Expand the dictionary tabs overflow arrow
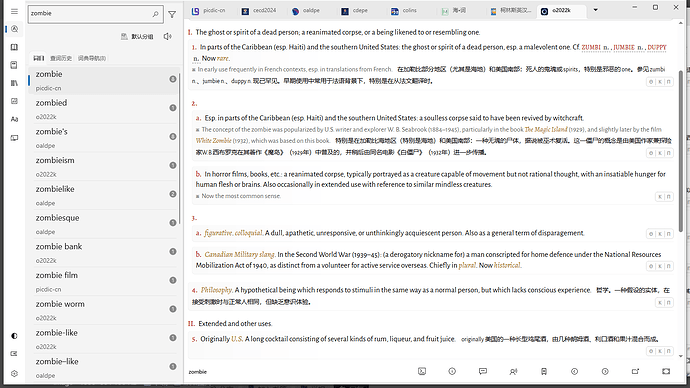The image size is (690, 388). tap(595, 10)
